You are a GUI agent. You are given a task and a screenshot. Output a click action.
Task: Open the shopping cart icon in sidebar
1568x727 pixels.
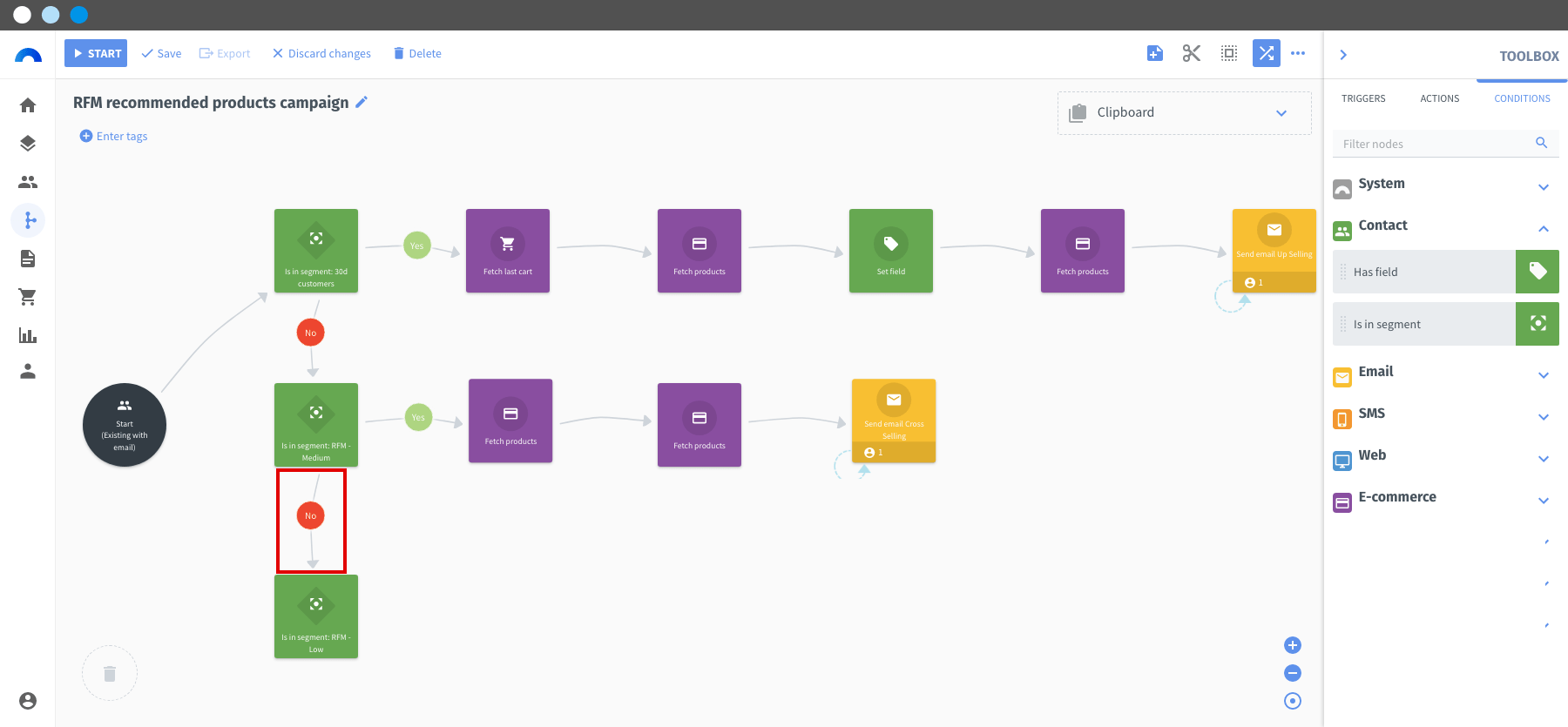[x=28, y=297]
